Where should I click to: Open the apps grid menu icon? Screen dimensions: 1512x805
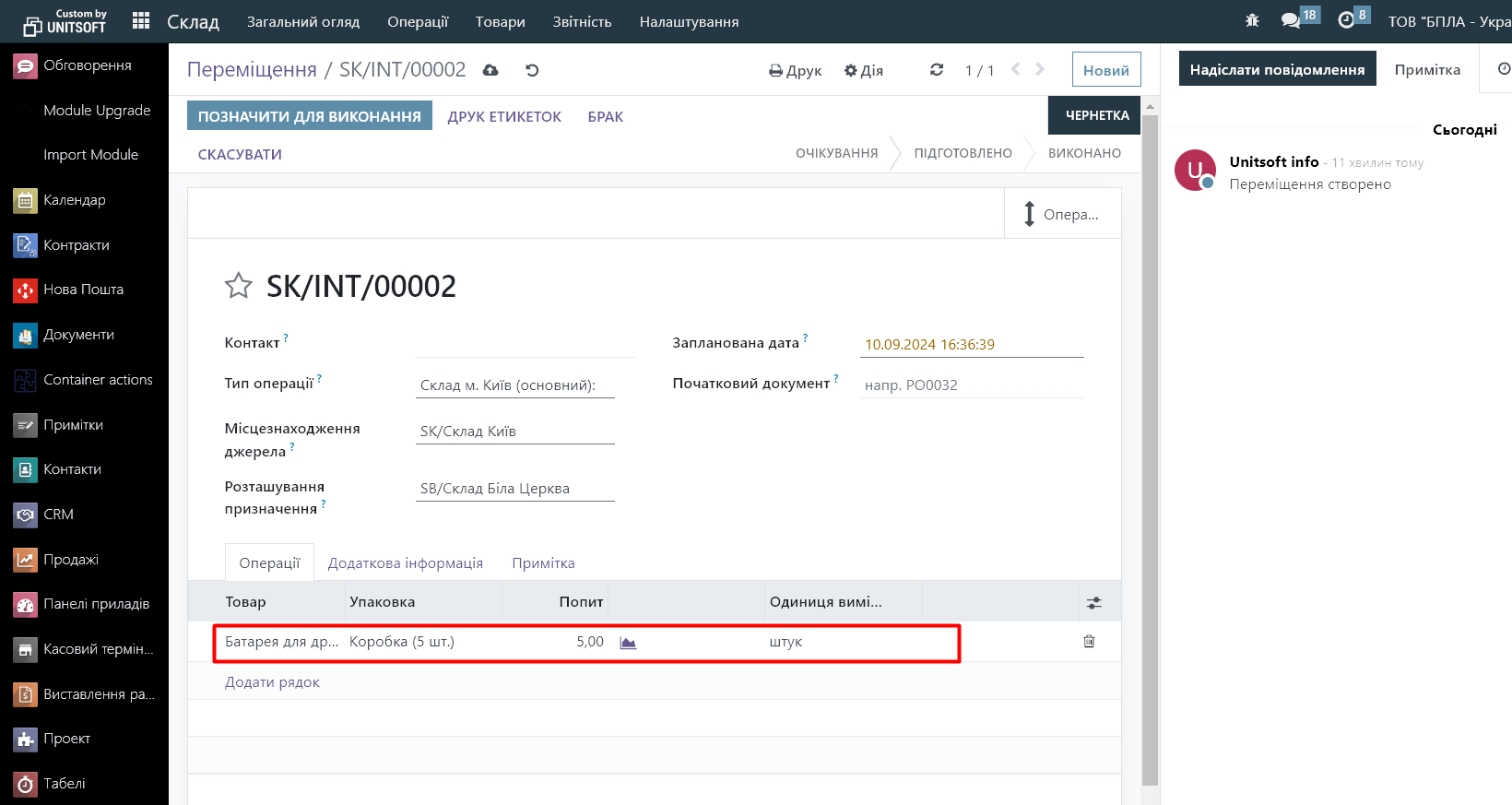(x=140, y=21)
